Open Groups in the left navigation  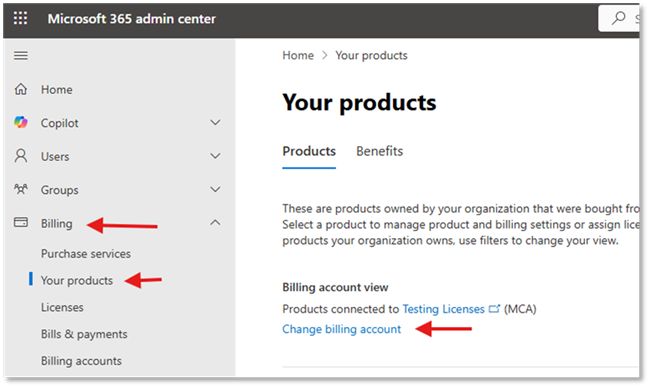click(x=60, y=190)
